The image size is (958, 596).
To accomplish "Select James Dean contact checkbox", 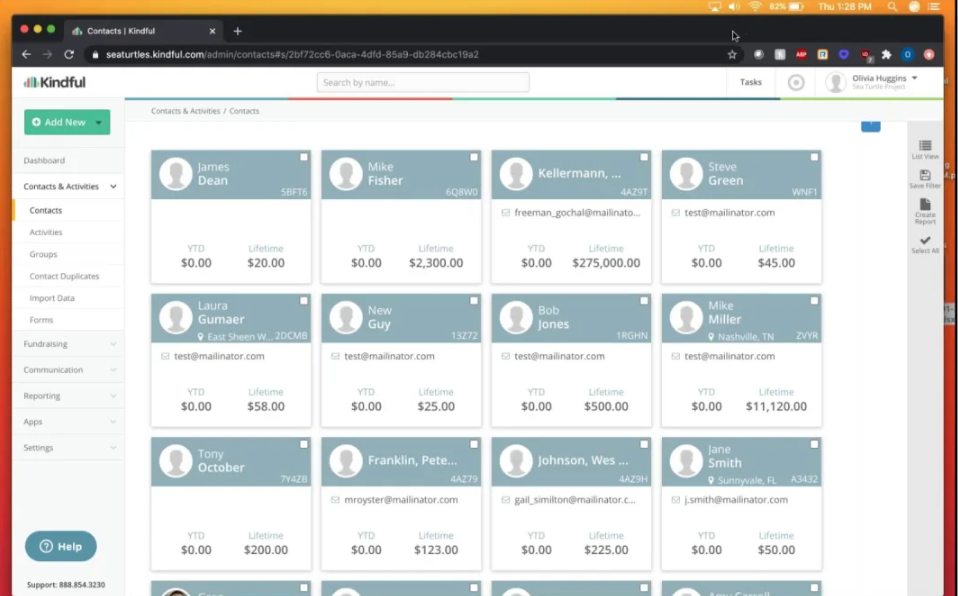I will coord(304,157).
